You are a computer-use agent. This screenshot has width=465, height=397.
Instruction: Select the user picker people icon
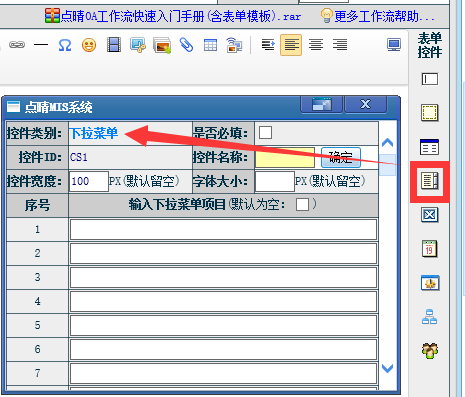[x=430, y=350]
